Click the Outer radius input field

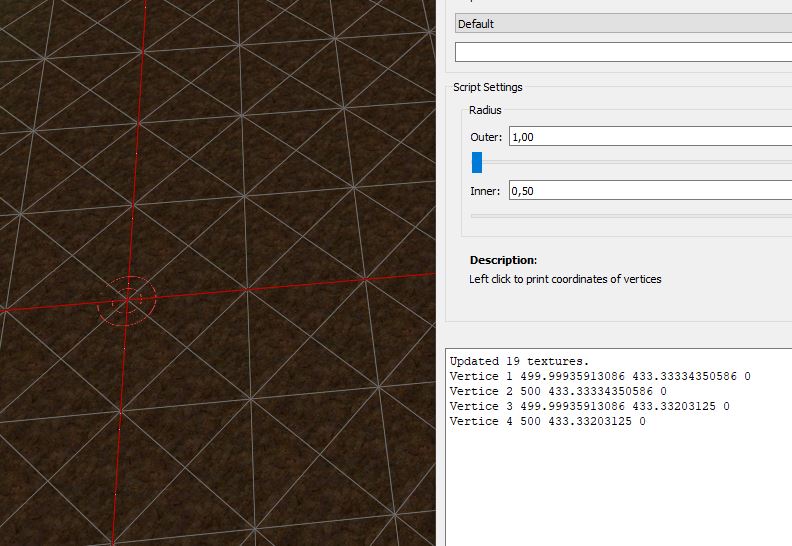(650, 137)
